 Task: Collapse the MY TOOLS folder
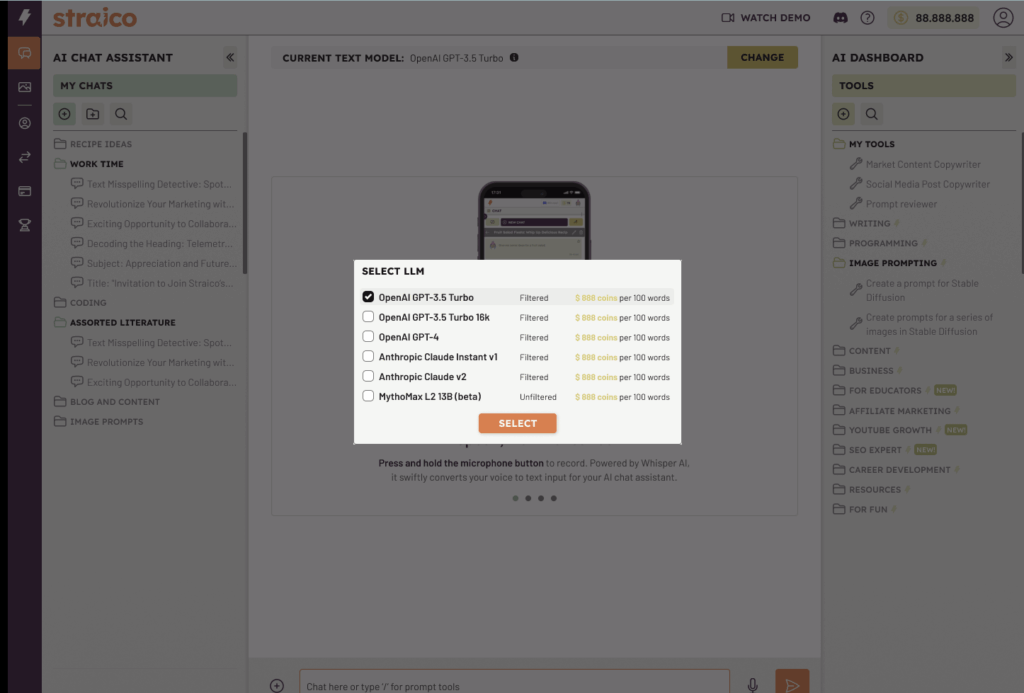click(x=864, y=144)
